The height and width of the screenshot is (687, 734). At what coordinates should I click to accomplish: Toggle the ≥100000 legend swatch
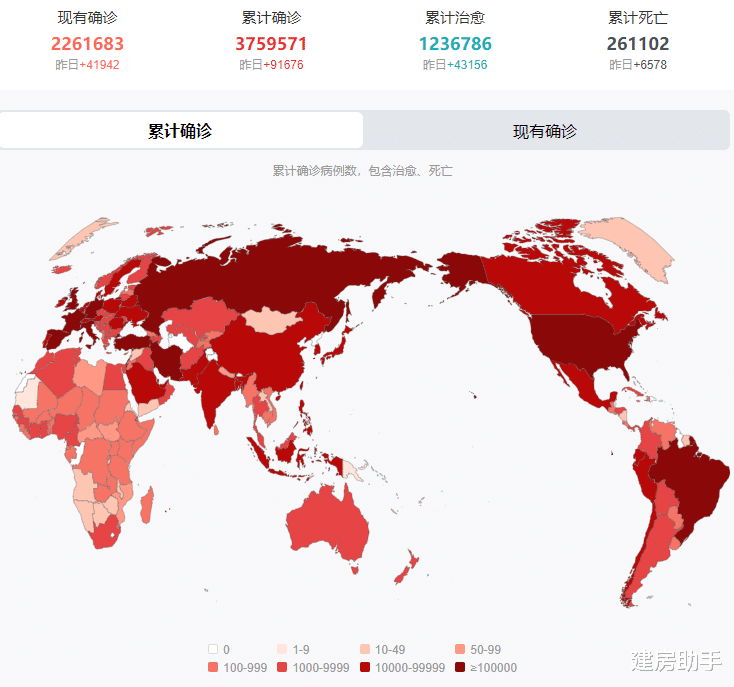(x=460, y=667)
